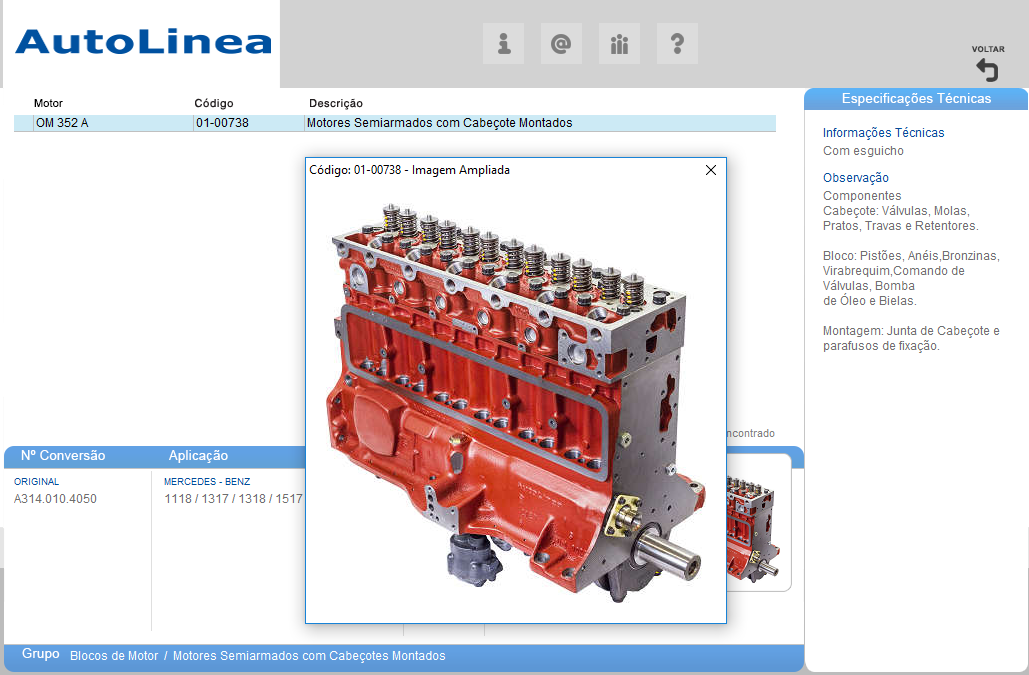The image size is (1029, 675).
Task: Click the Motor column header
Action: point(48,103)
